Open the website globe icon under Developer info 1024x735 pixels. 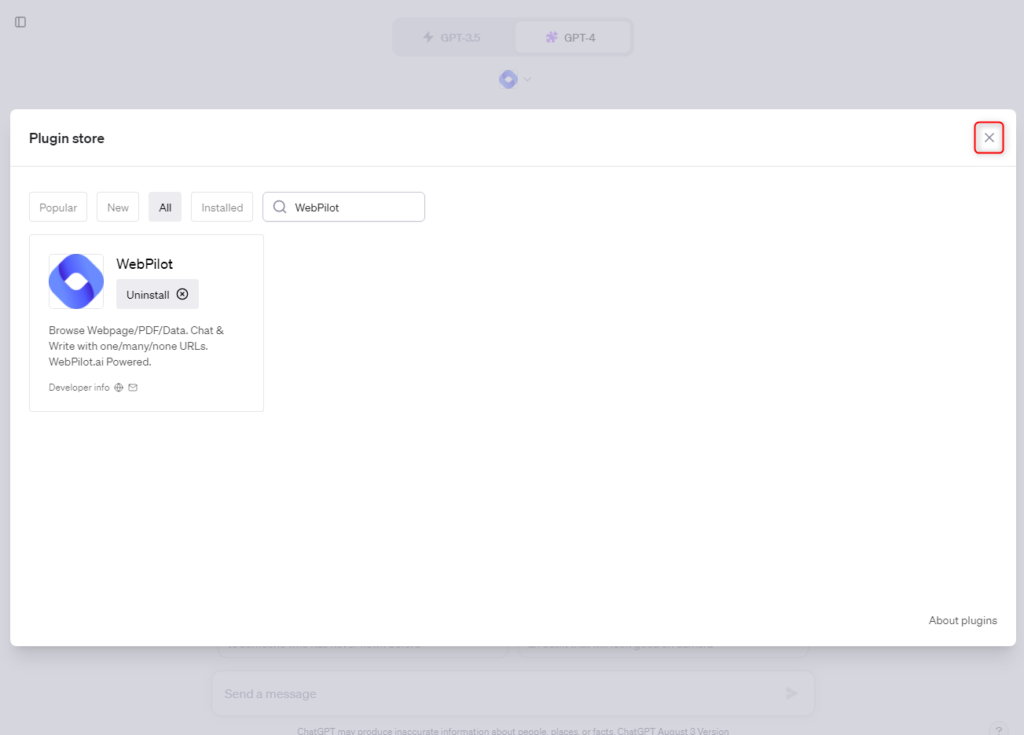(119, 387)
